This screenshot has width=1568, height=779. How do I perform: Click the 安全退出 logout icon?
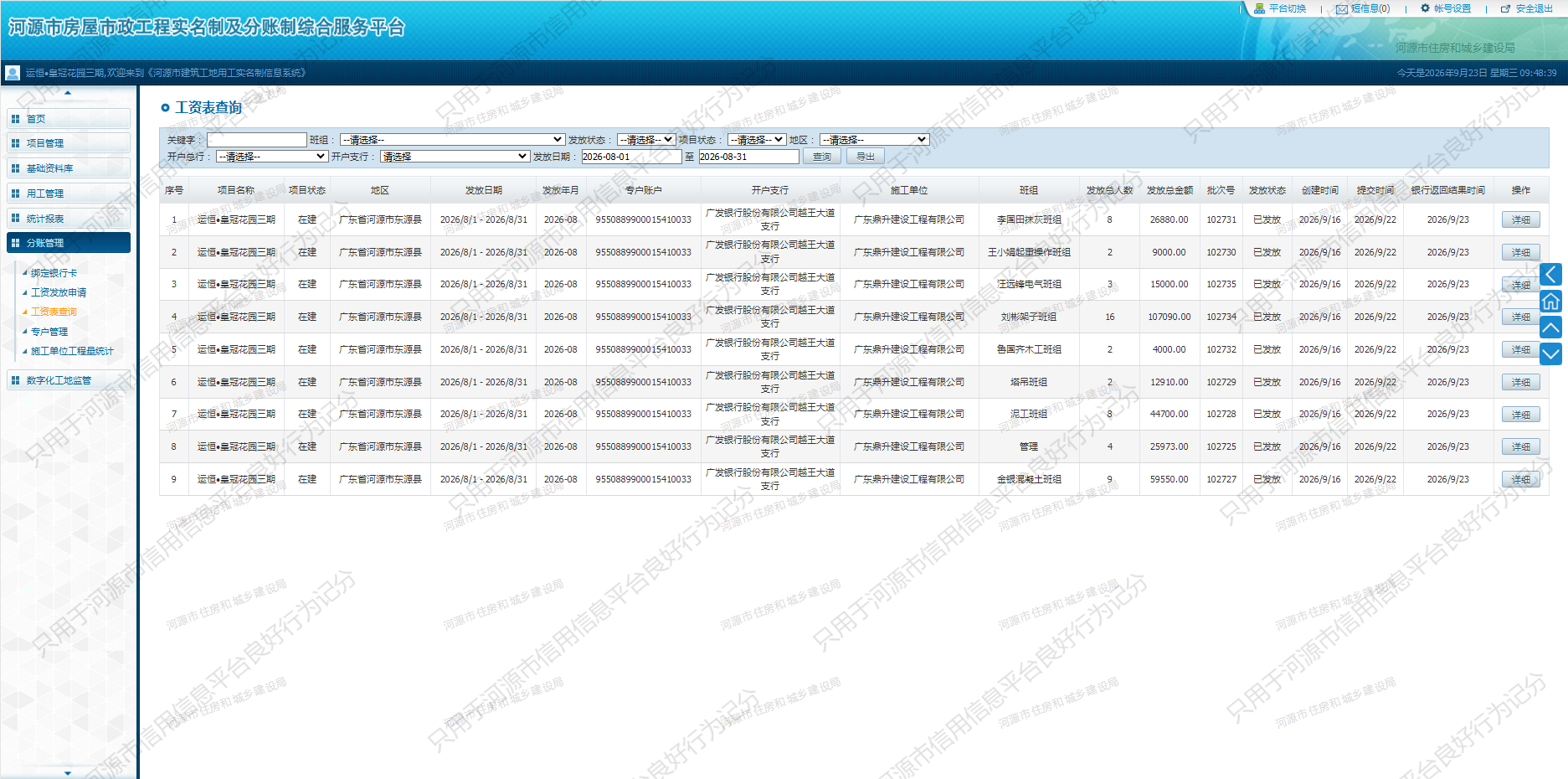(1506, 8)
